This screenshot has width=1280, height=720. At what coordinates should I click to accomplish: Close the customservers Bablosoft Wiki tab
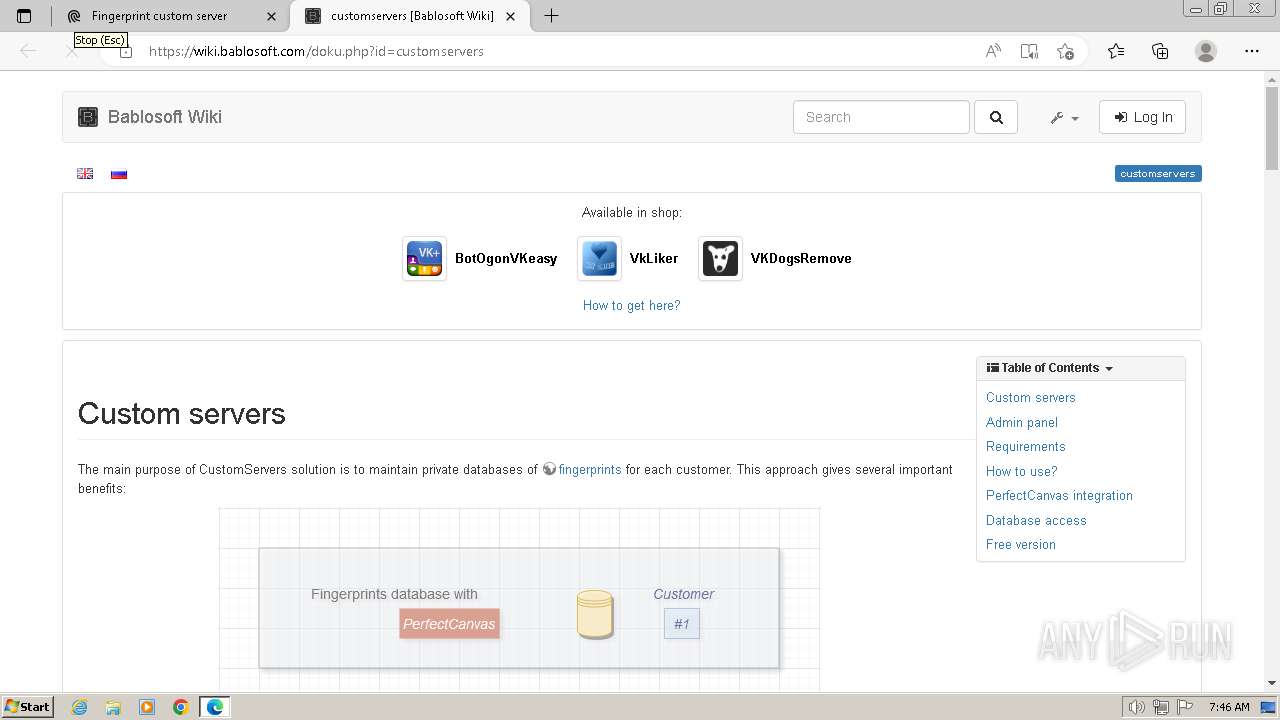coord(510,16)
